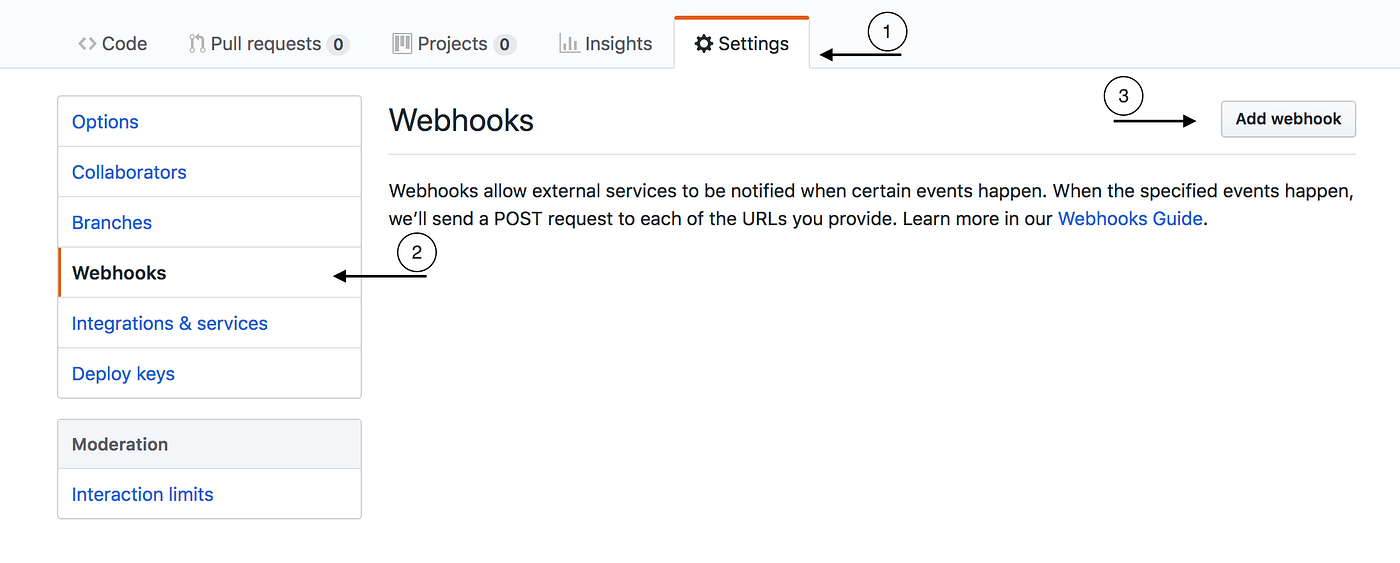
Task: Open Integrations & services settings
Action: pos(170,324)
